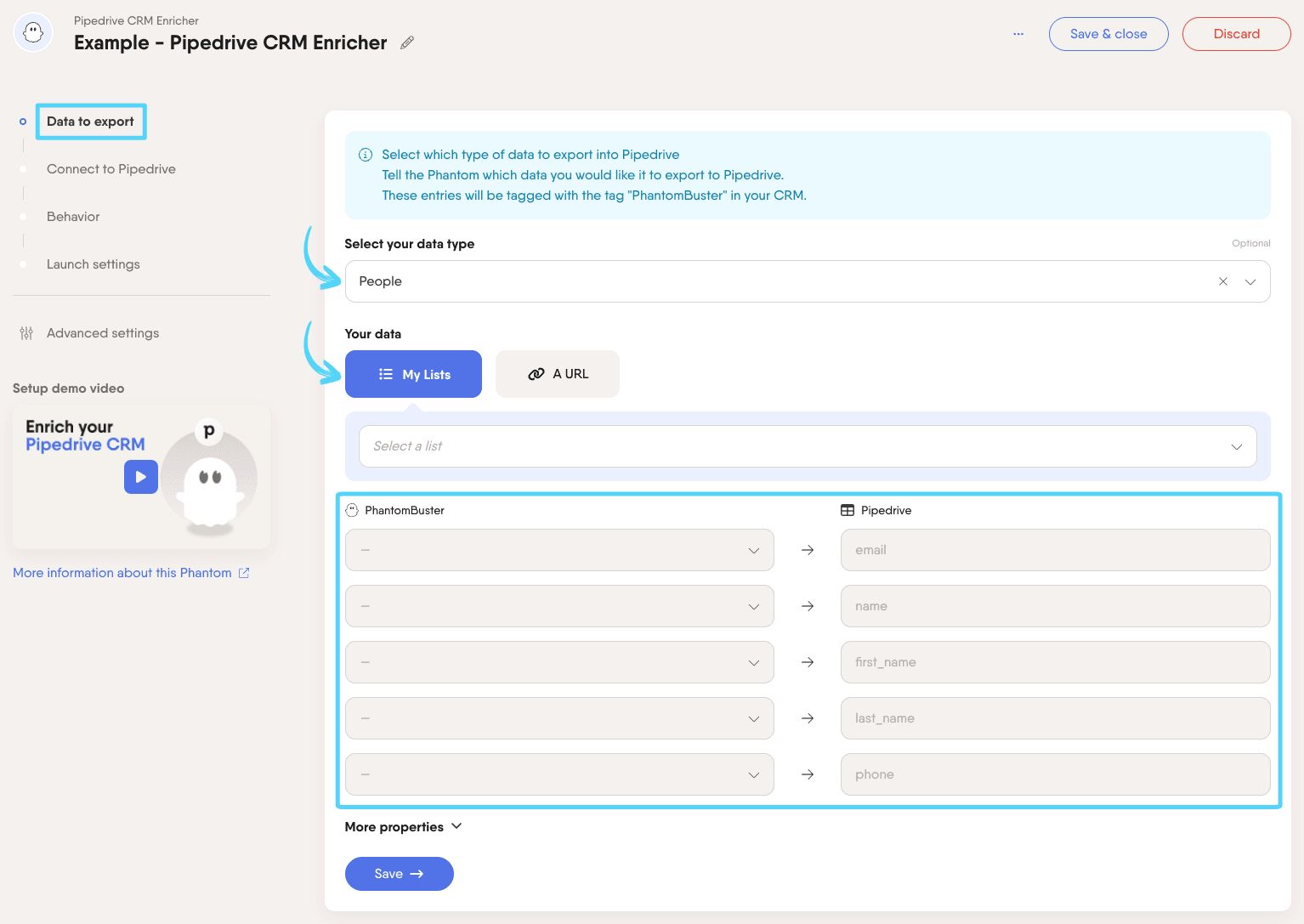Click the Pipedrive first_name field
This screenshot has height=924, width=1304.
[x=1056, y=662]
